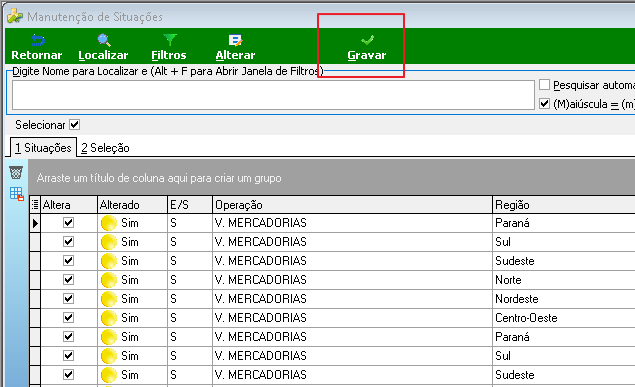Sort by the Operação column header
Viewport: 635px width, 387px height.
click(352, 204)
